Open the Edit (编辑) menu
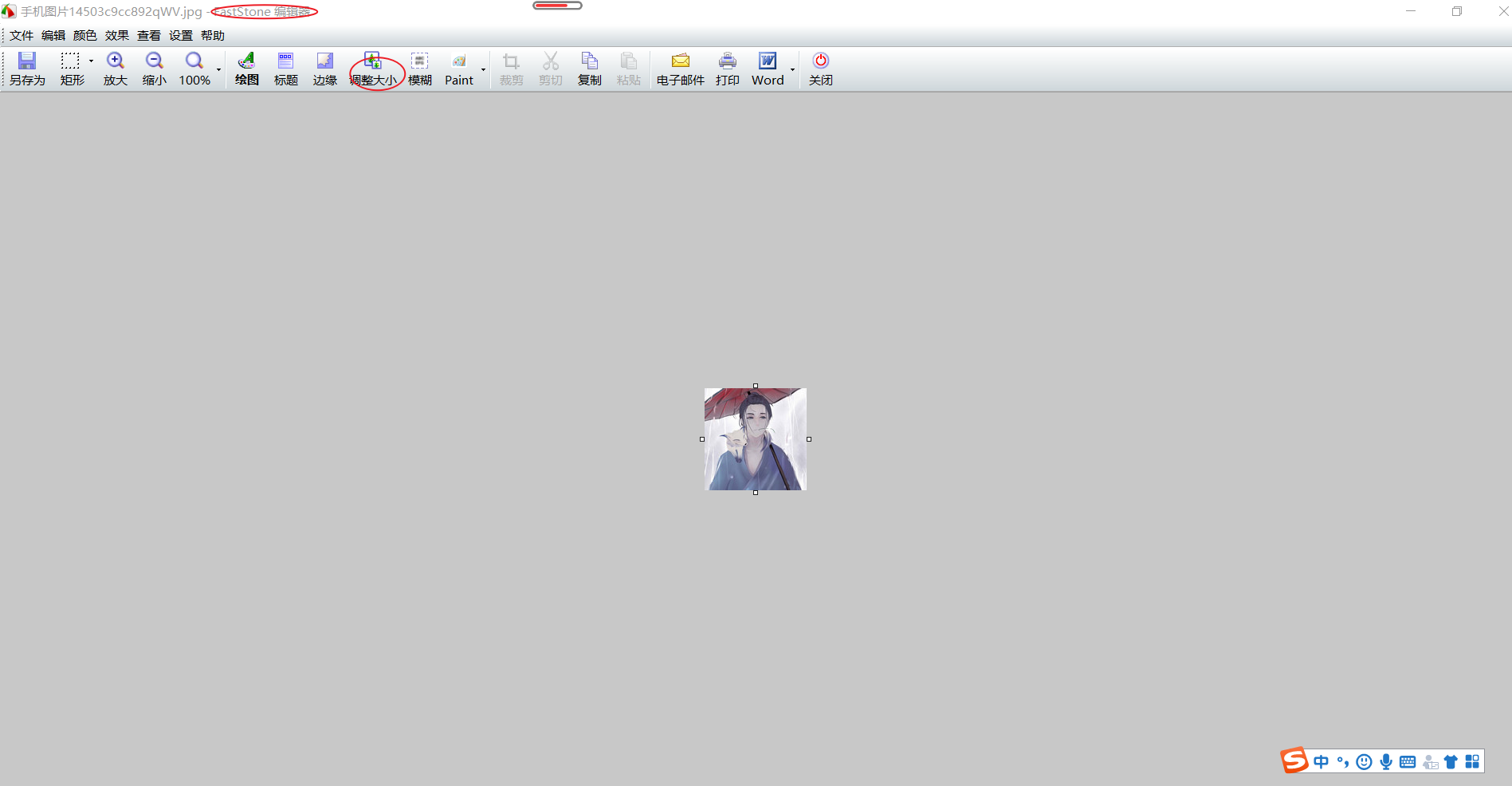This screenshot has width=1512, height=786. (x=53, y=35)
